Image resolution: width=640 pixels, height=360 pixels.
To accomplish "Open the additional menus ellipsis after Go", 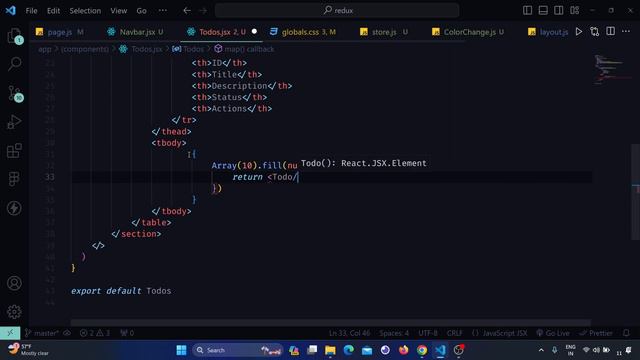I will pyautogui.click(x=162, y=11).
